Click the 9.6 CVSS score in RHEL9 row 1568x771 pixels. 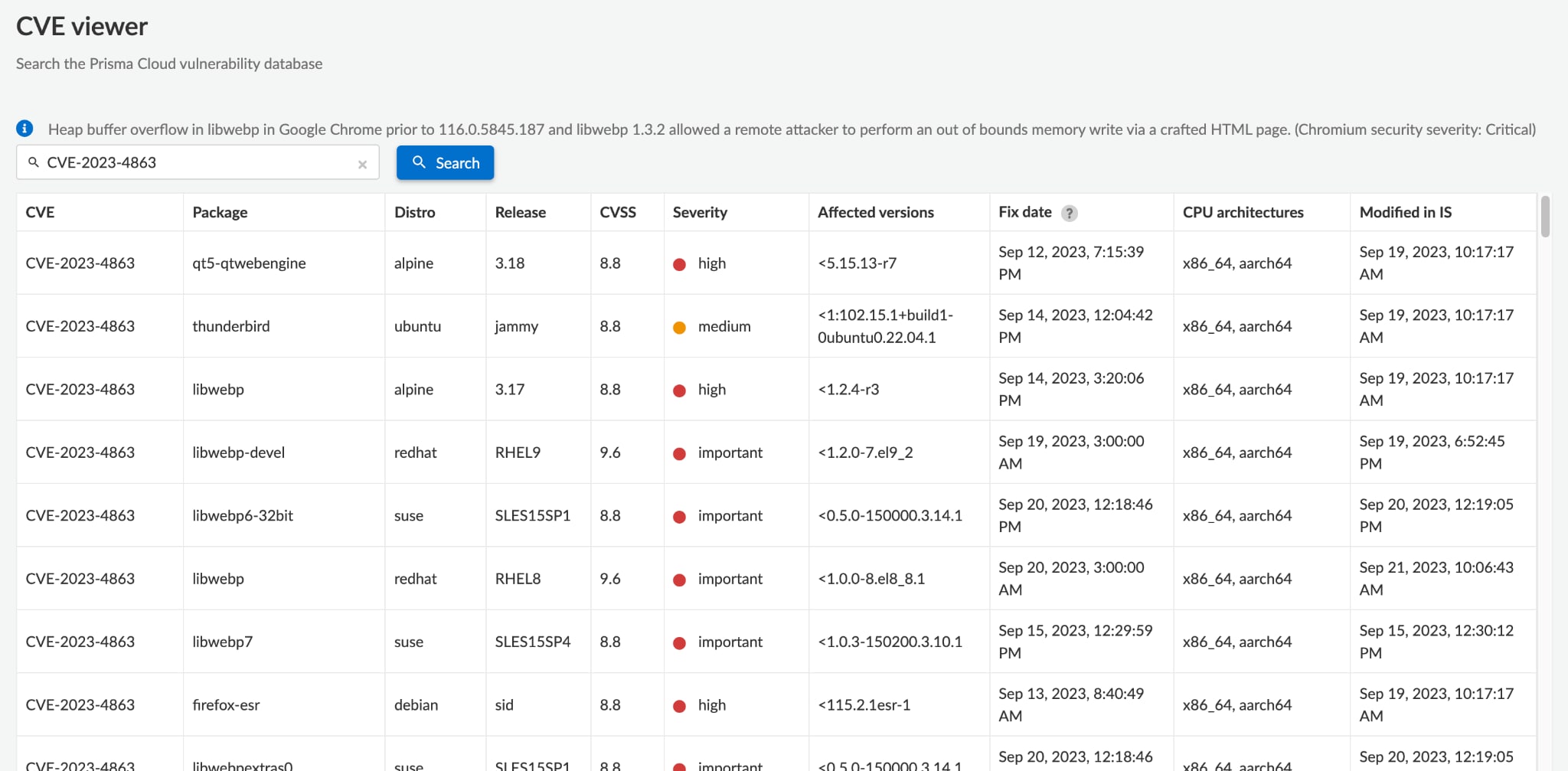pos(609,452)
